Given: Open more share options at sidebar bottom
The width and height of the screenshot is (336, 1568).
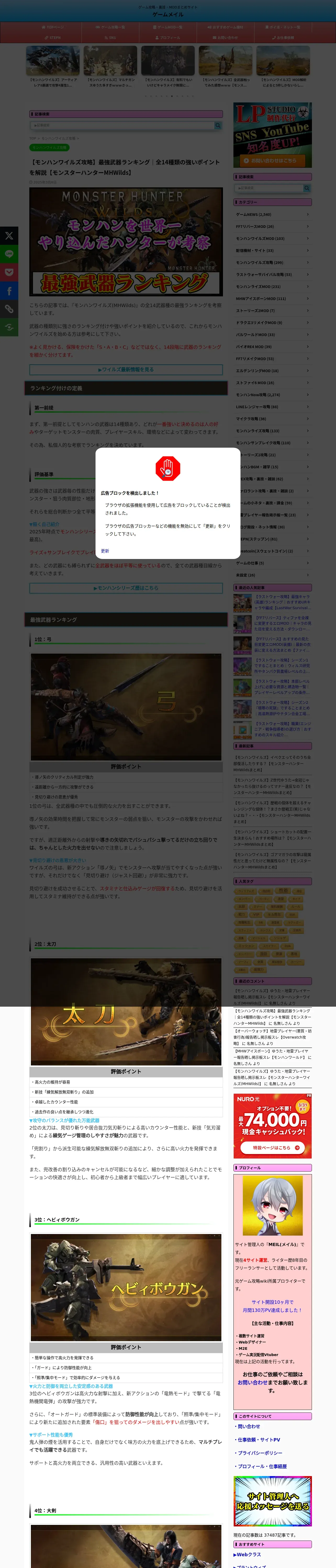Looking at the screenshot, I should [9, 327].
